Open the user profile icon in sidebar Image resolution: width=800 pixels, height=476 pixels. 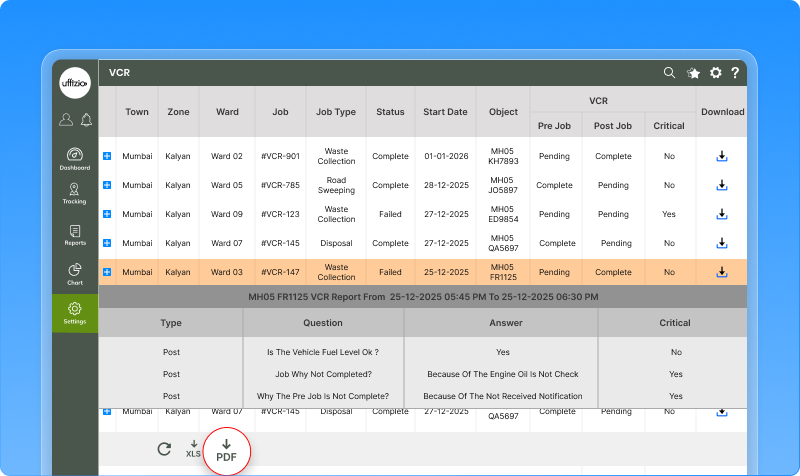point(66,120)
